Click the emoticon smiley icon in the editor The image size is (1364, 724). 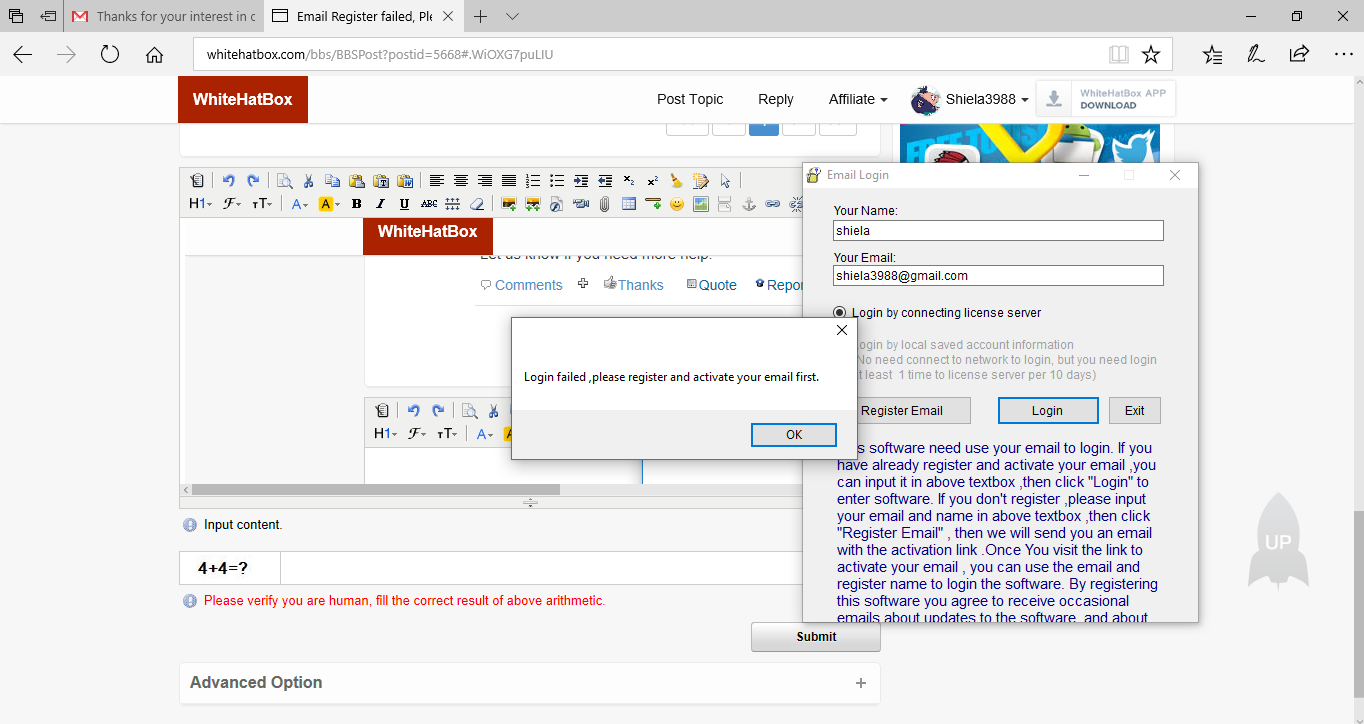tap(677, 204)
